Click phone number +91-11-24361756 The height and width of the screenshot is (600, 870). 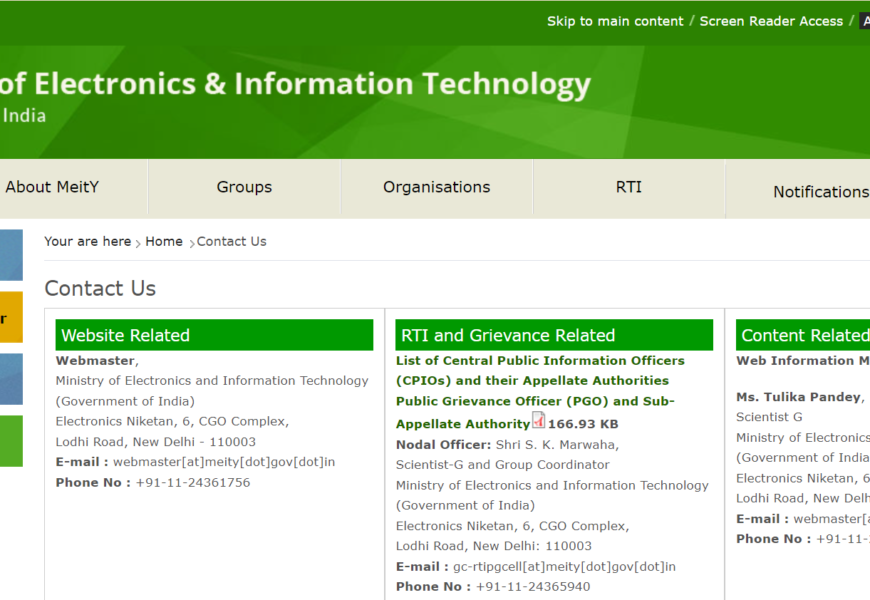click(193, 482)
